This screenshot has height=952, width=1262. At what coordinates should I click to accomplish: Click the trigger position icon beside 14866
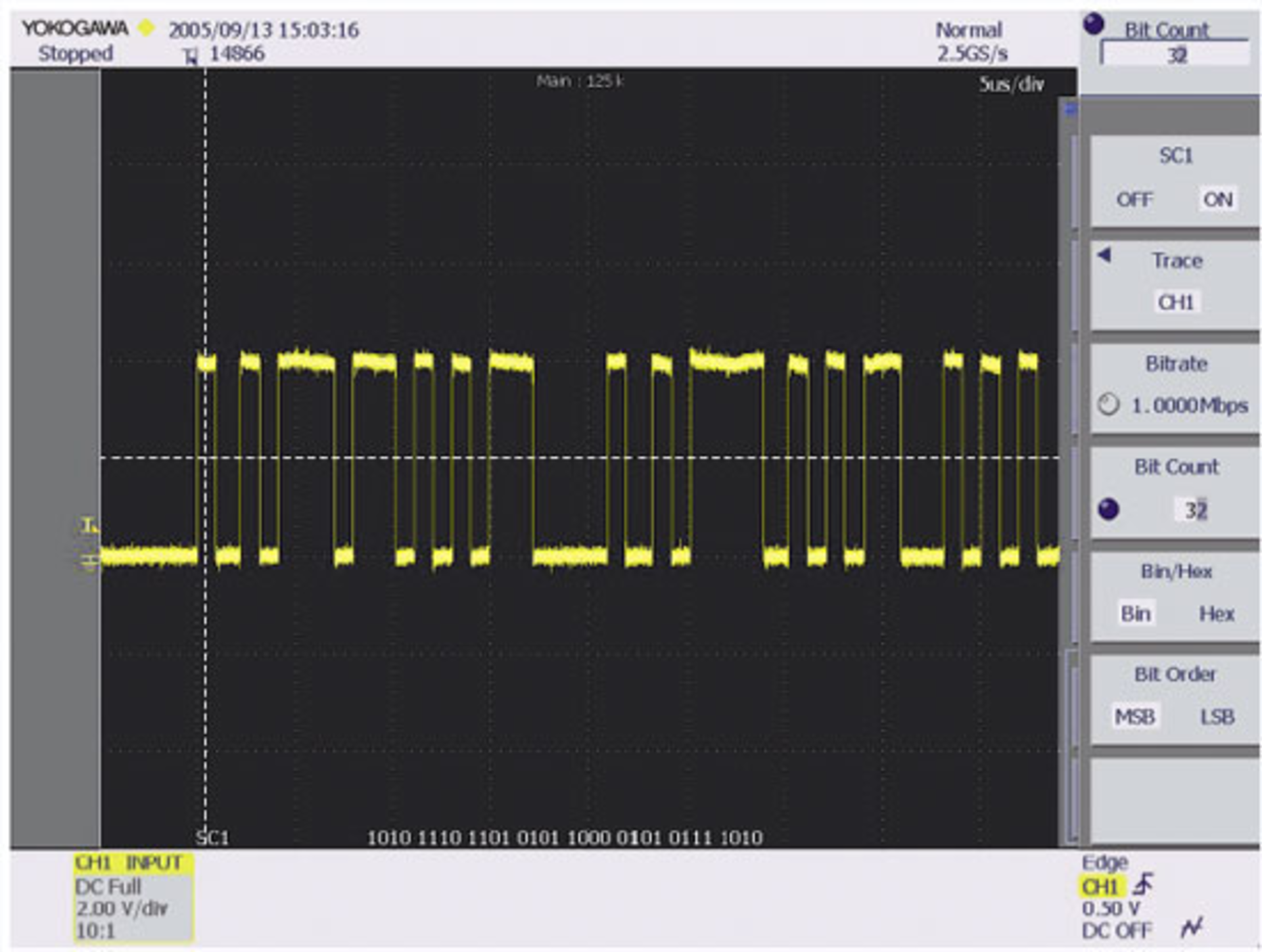[191, 57]
